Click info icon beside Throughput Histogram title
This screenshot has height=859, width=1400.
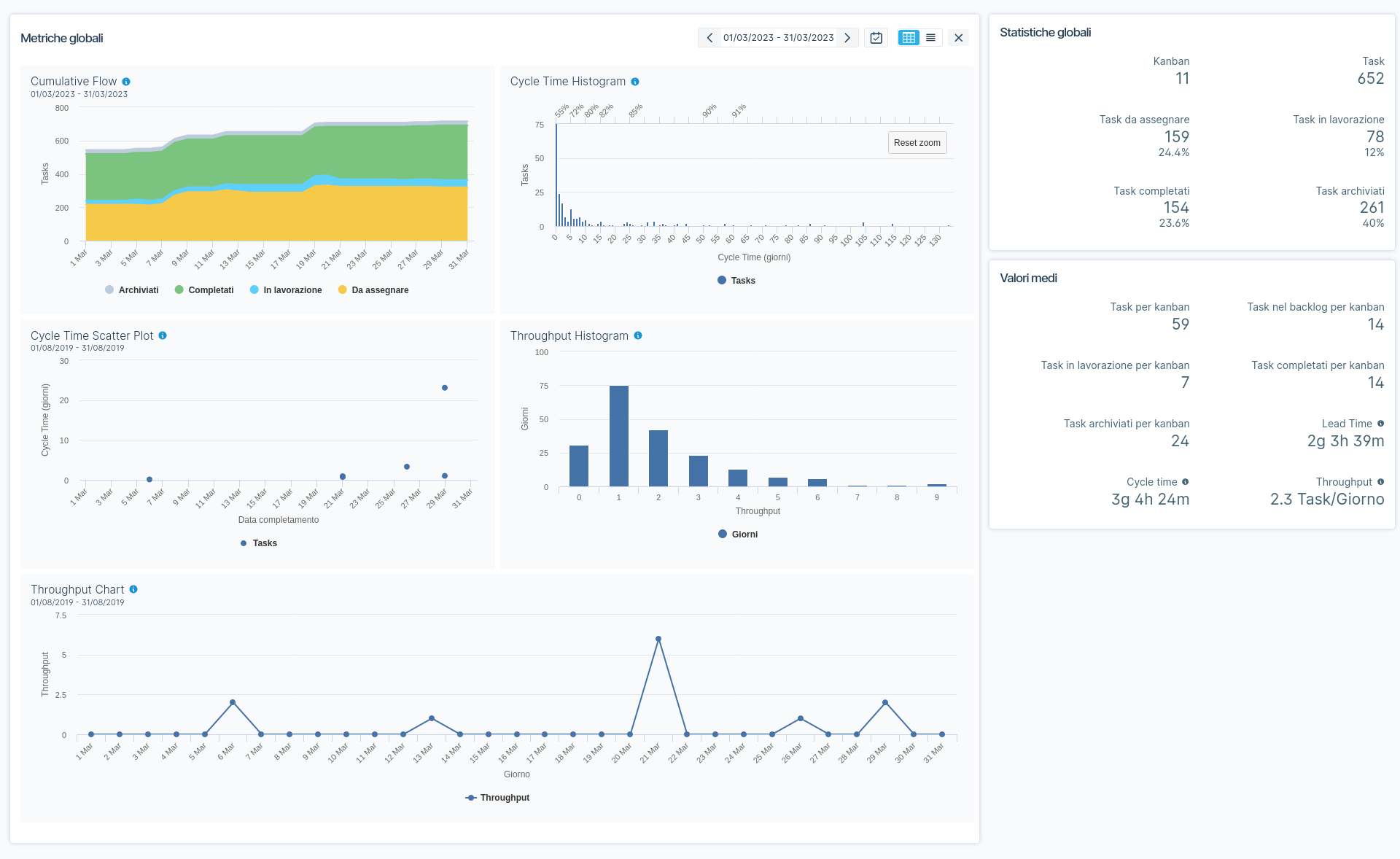pyautogui.click(x=638, y=335)
